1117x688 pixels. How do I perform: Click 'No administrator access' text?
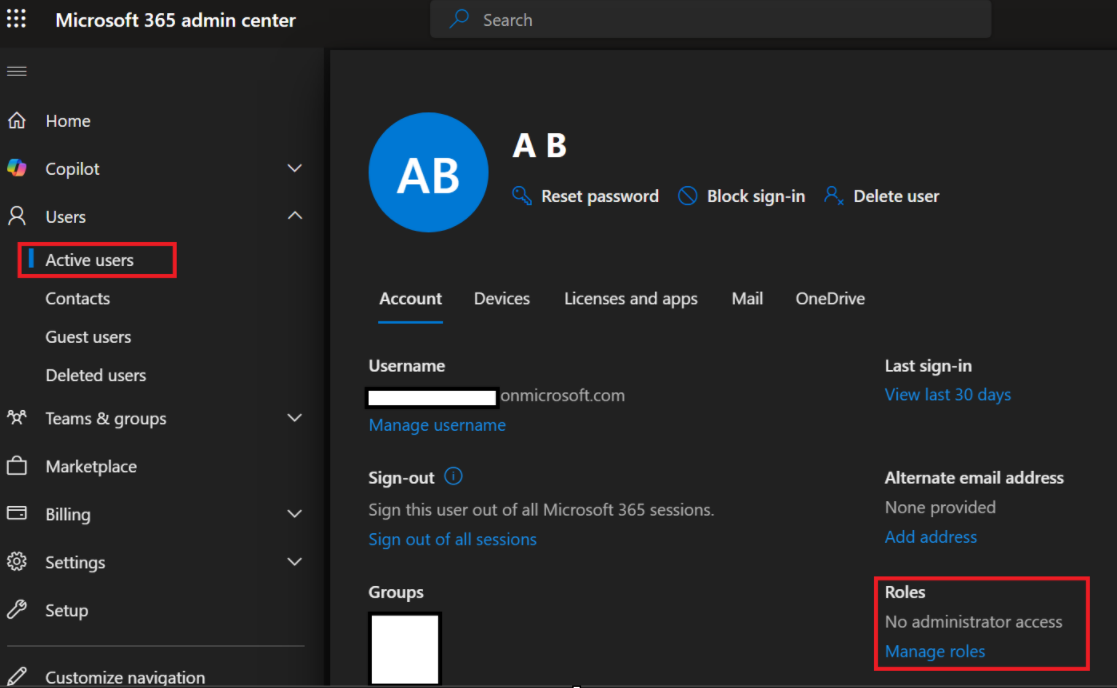click(x=973, y=622)
